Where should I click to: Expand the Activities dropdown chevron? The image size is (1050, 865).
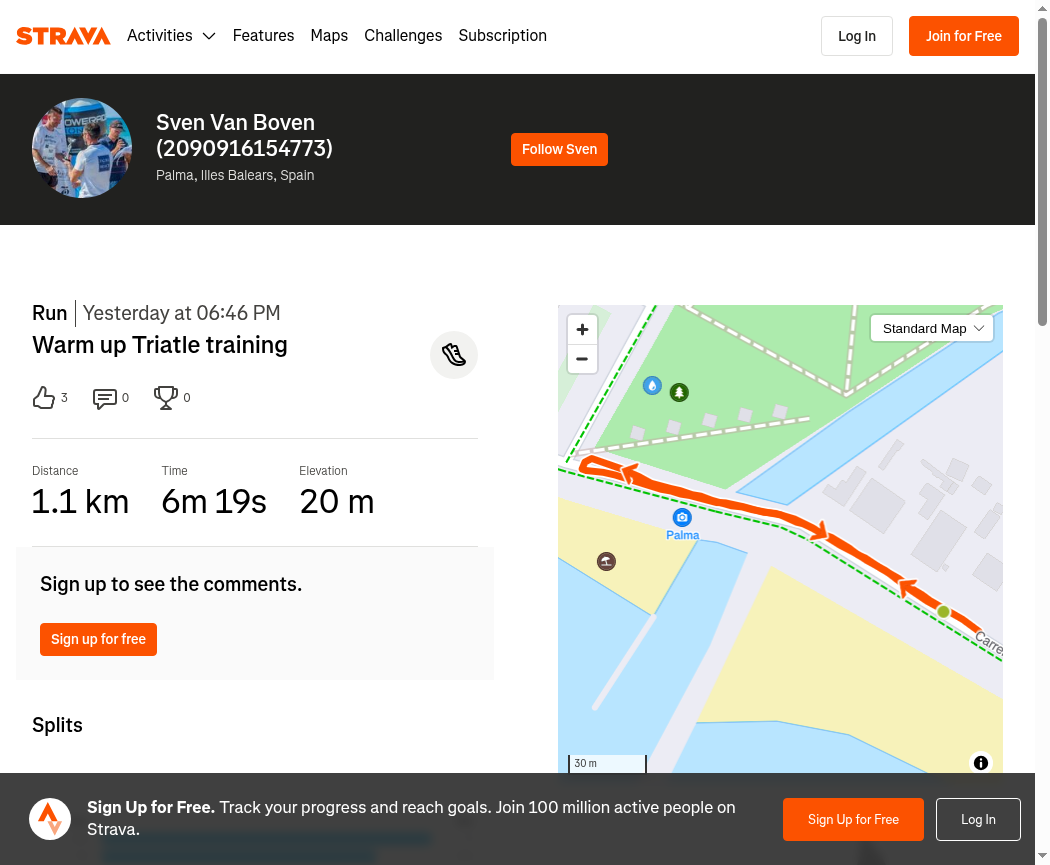tap(209, 36)
